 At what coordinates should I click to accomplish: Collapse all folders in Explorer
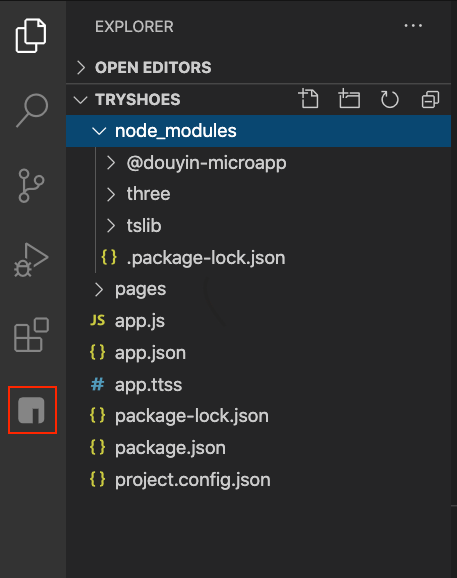430,100
